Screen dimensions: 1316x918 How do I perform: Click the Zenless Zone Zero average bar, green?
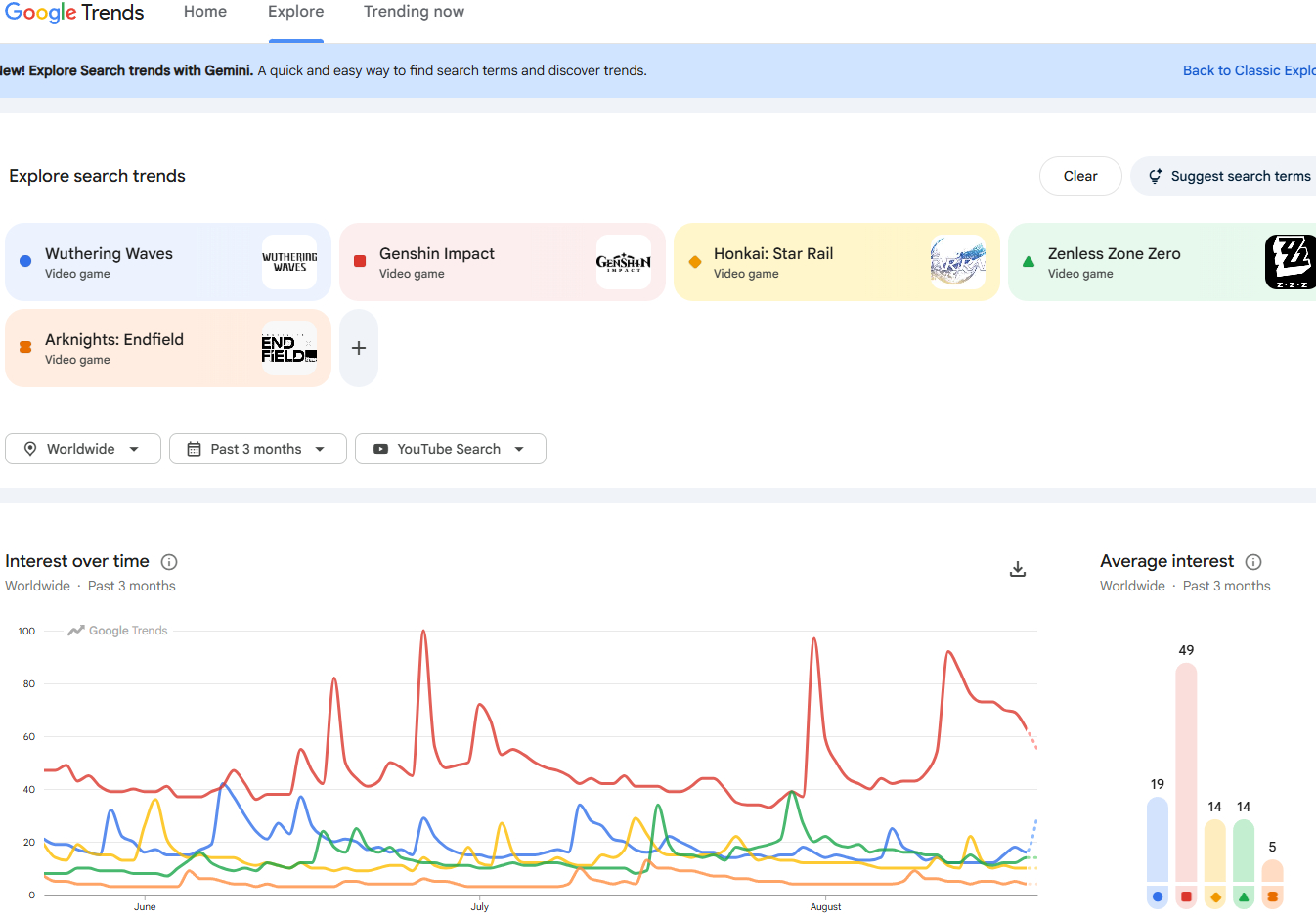click(1244, 851)
